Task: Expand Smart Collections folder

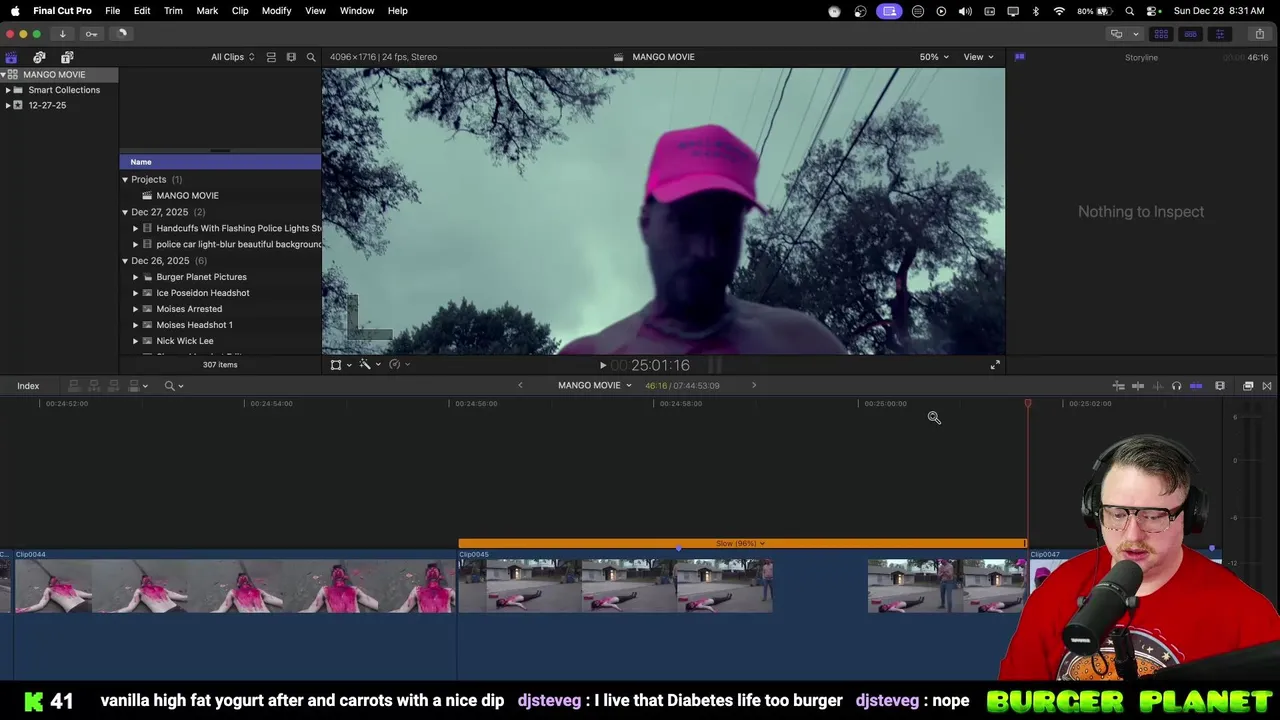Action: [x=8, y=90]
